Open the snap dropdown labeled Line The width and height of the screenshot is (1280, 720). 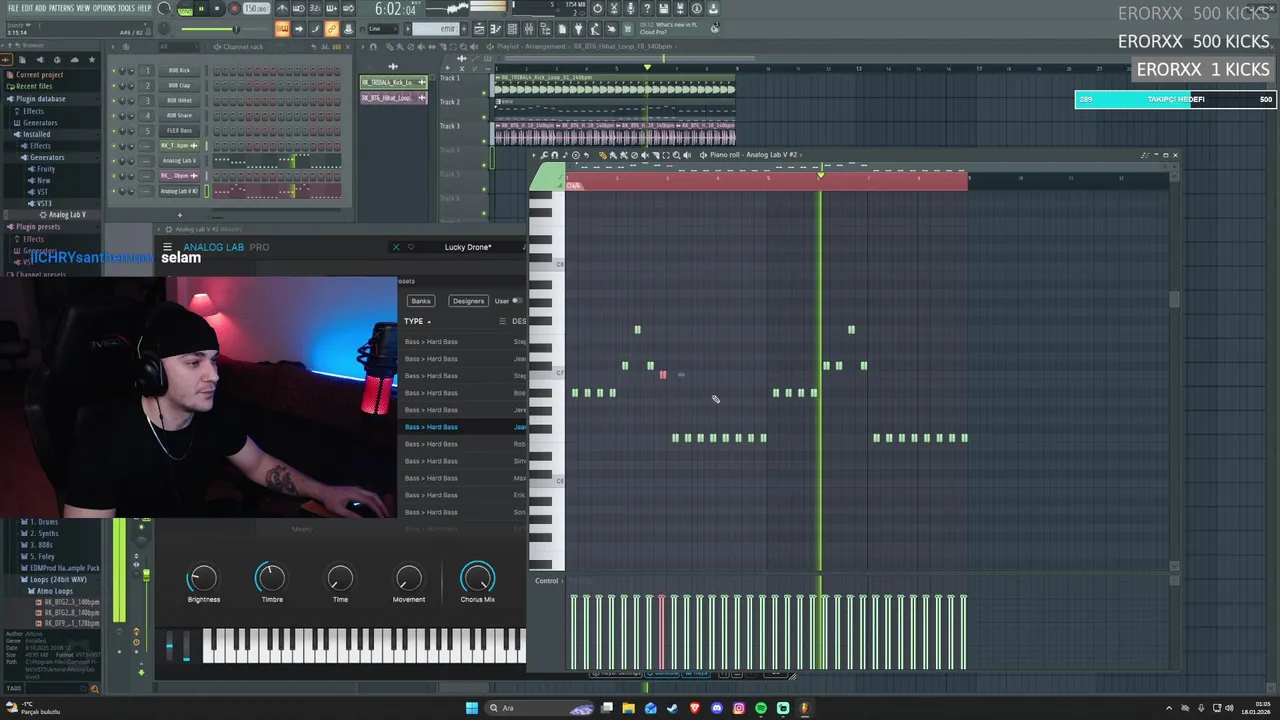381,29
